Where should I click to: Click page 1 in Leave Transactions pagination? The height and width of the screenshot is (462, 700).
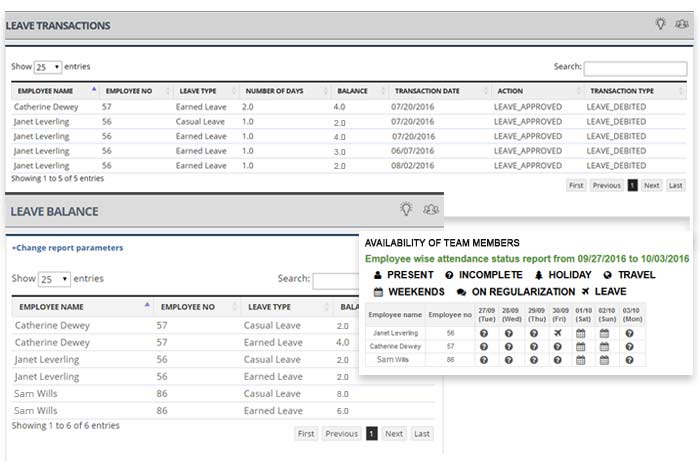tap(632, 185)
